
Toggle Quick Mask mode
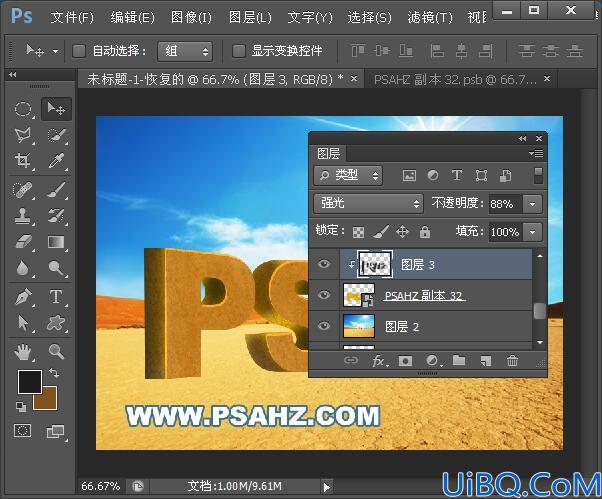[x=23, y=431]
